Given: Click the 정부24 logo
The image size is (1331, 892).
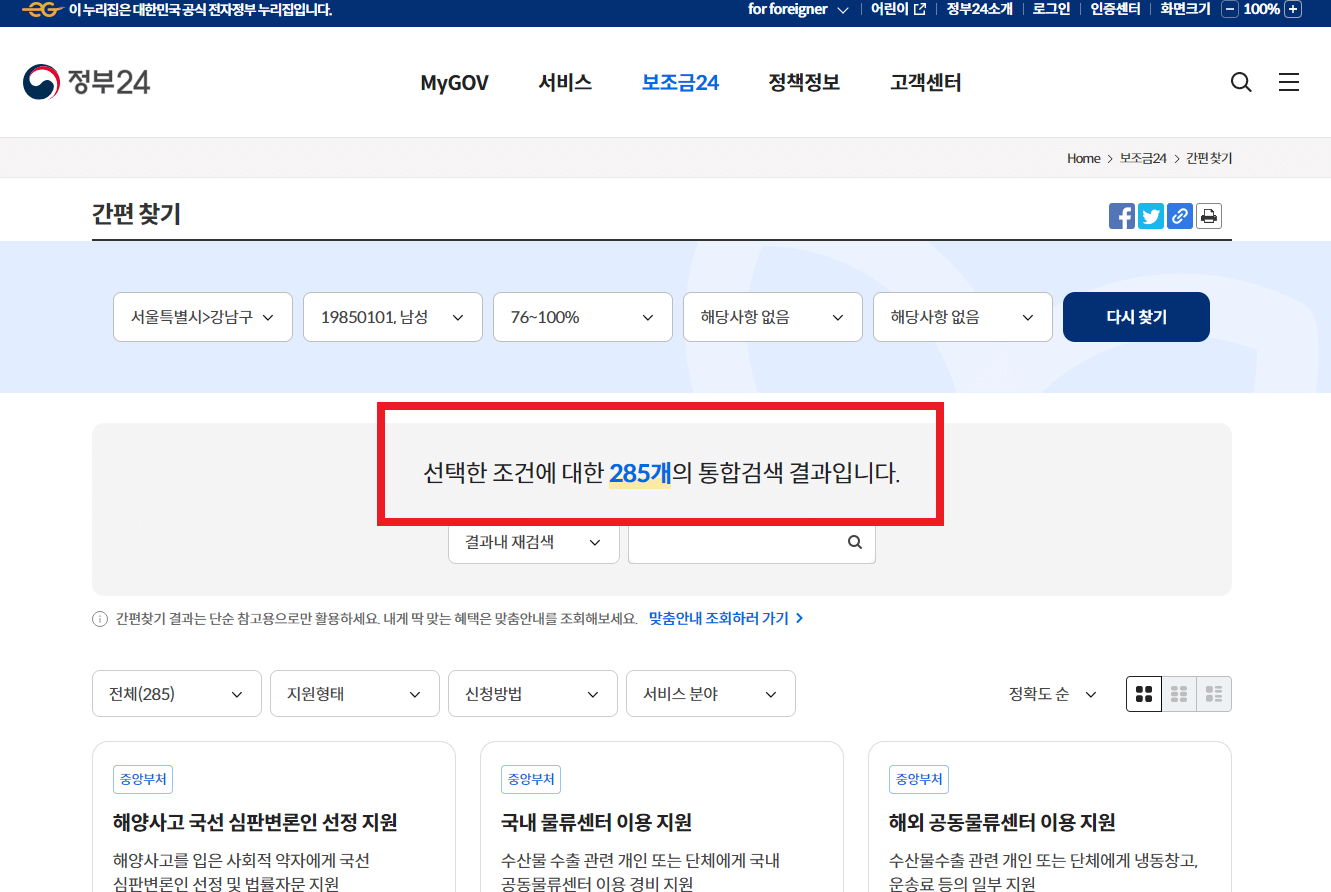Looking at the screenshot, I should 86,81.
